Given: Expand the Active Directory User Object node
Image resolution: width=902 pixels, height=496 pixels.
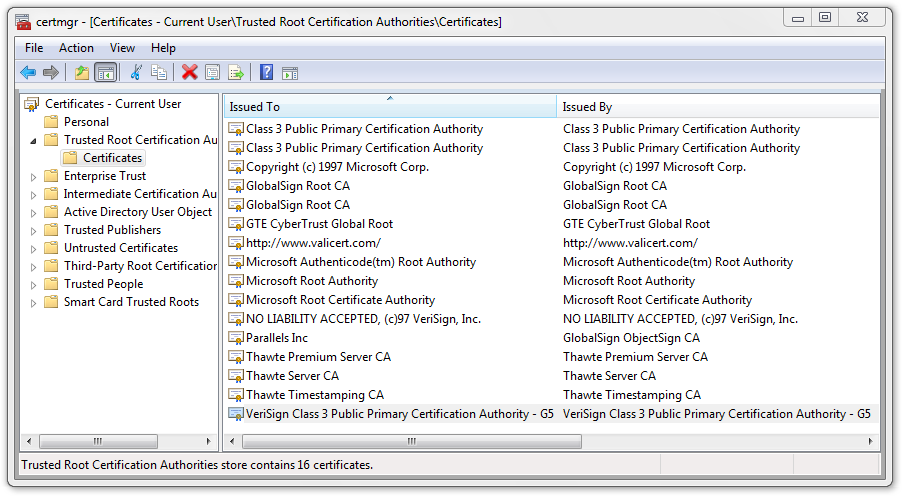Looking at the screenshot, I should coord(33,213).
